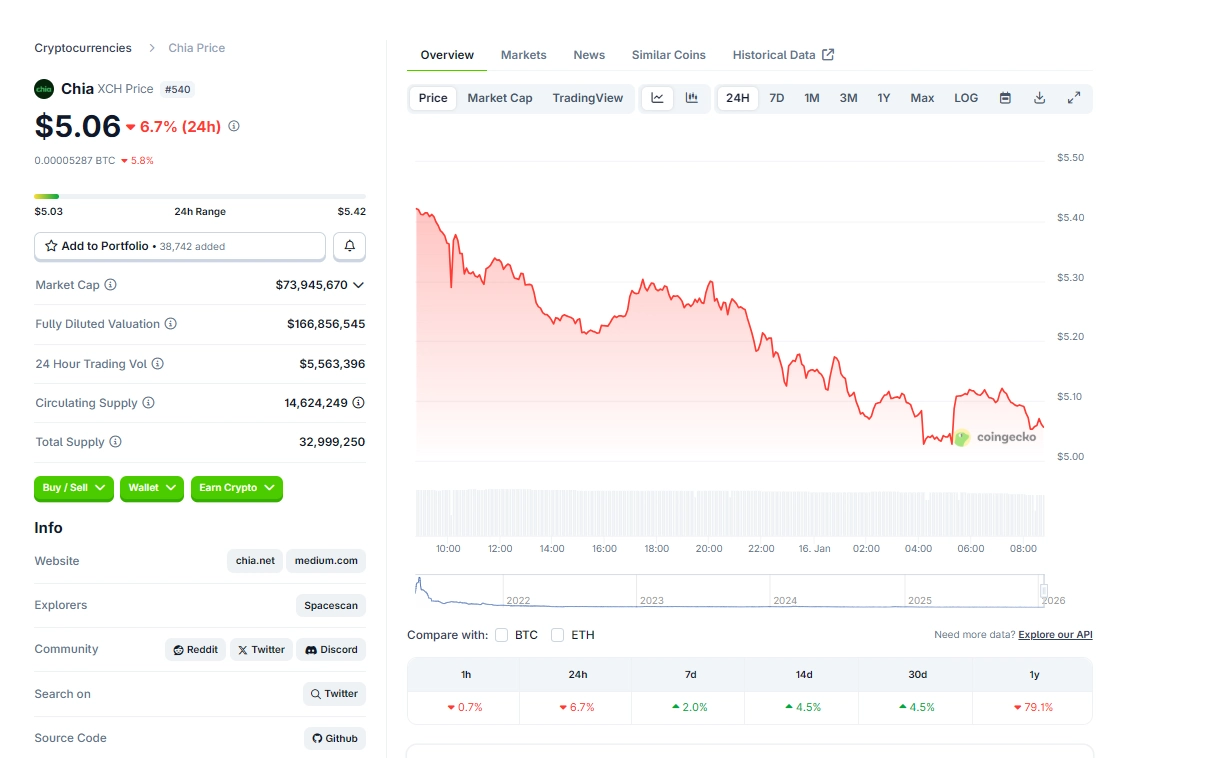The height and width of the screenshot is (758, 1212).
Task: Click the price alert bell icon
Action: (350, 246)
